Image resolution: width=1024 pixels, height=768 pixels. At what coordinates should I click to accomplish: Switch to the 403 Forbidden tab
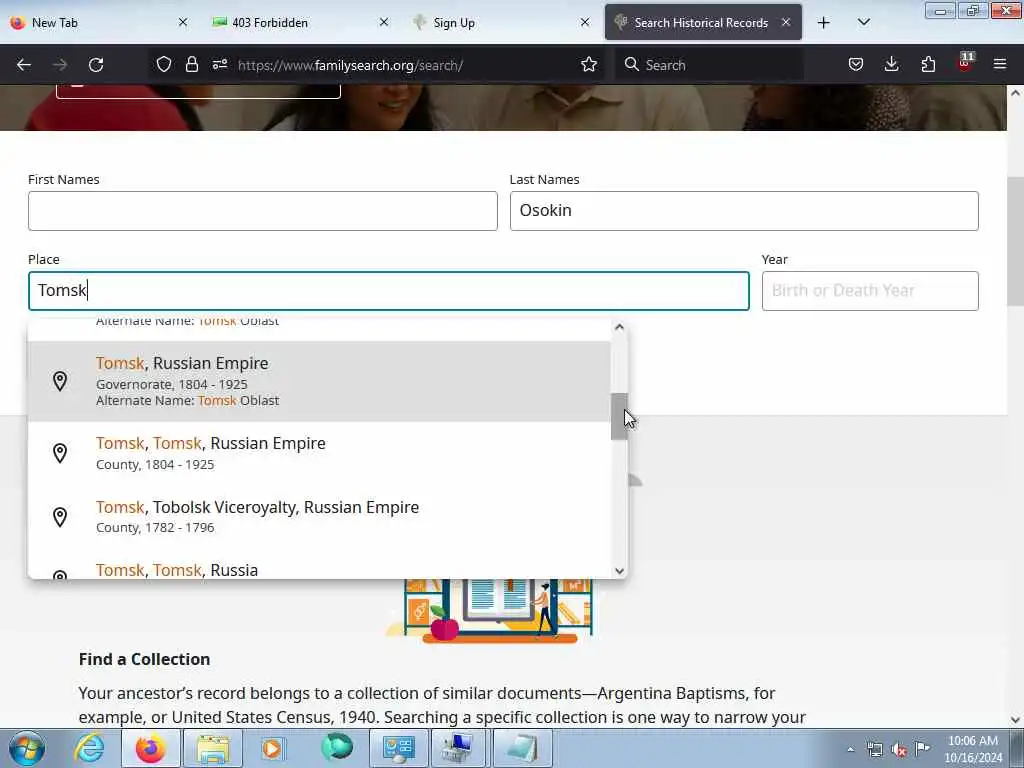tap(300, 23)
